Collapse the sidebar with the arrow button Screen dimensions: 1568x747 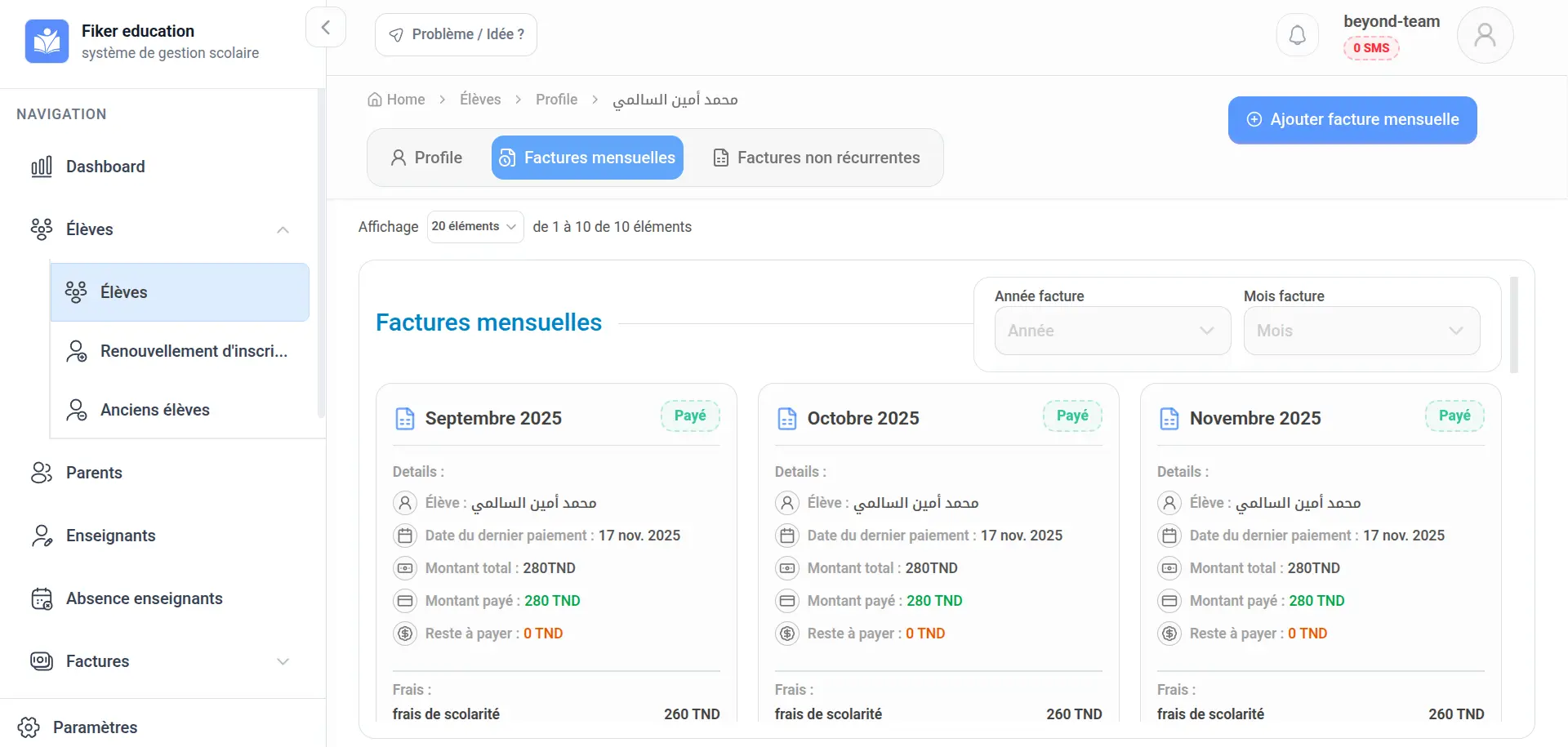326,28
